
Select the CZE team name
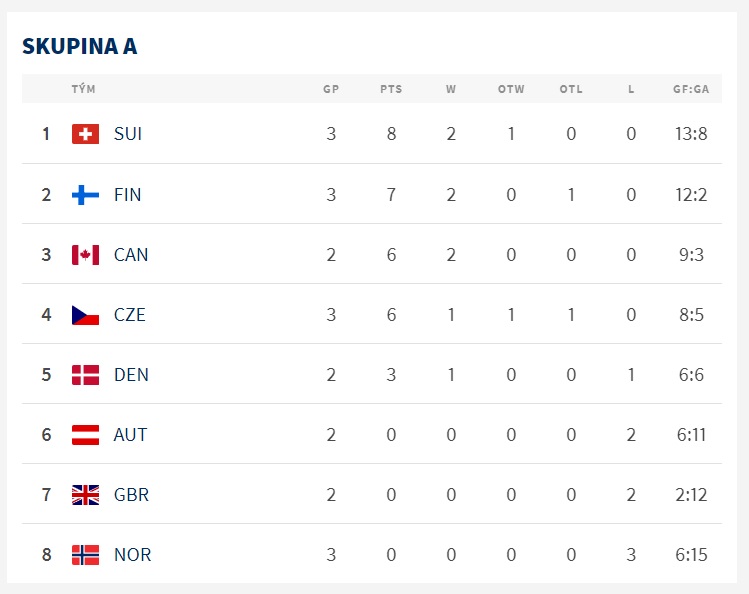coord(129,315)
